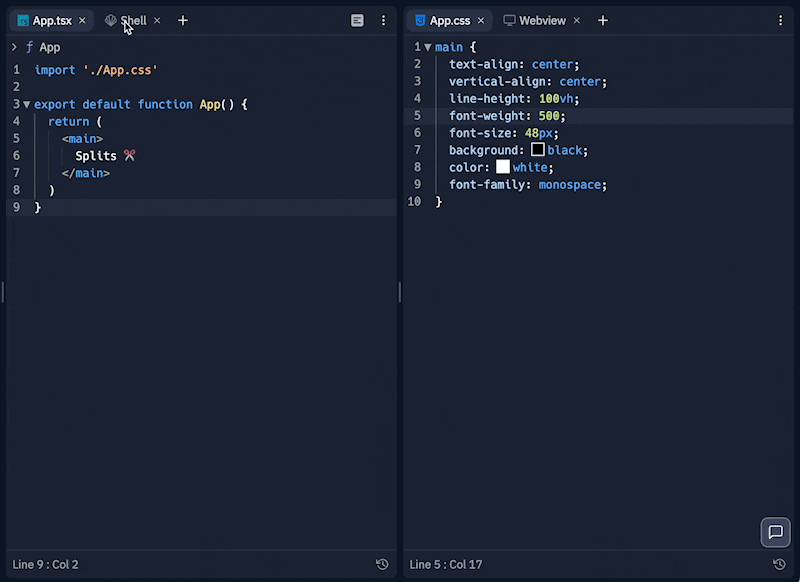This screenshot has width=800, height=582.
Task: Click the black background color swatch
Action: pos(537,150)
